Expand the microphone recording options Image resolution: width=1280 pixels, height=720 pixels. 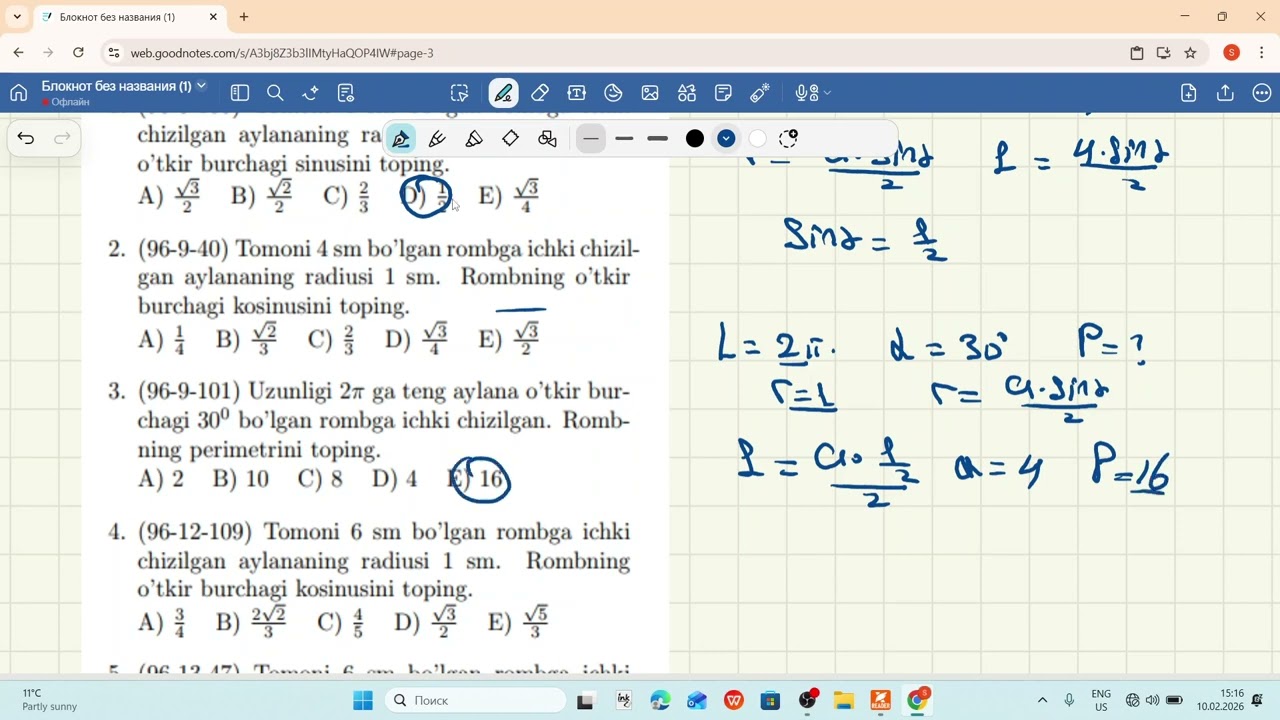827,93
